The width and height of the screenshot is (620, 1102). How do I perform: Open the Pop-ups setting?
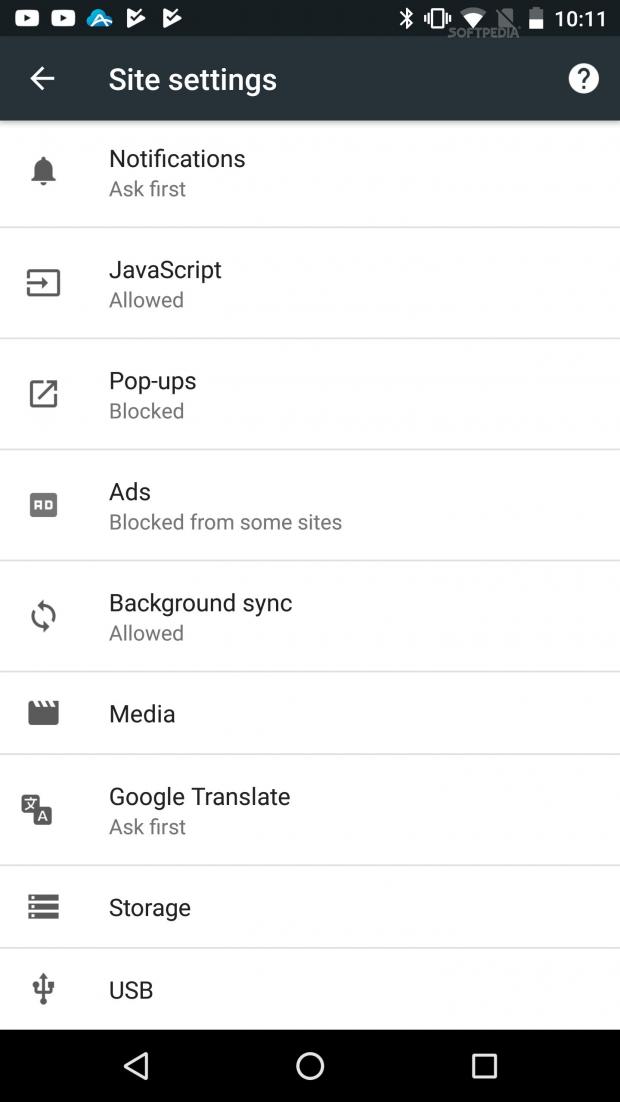point(310,394)
